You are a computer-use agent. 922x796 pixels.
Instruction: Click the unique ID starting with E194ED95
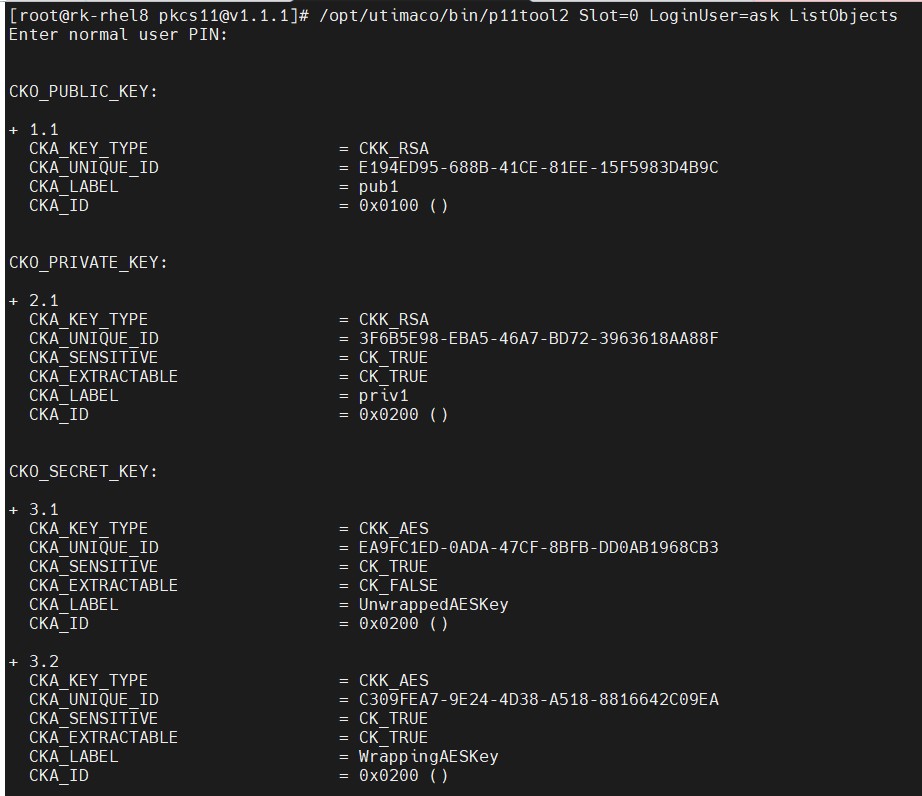tap(539, 168)
